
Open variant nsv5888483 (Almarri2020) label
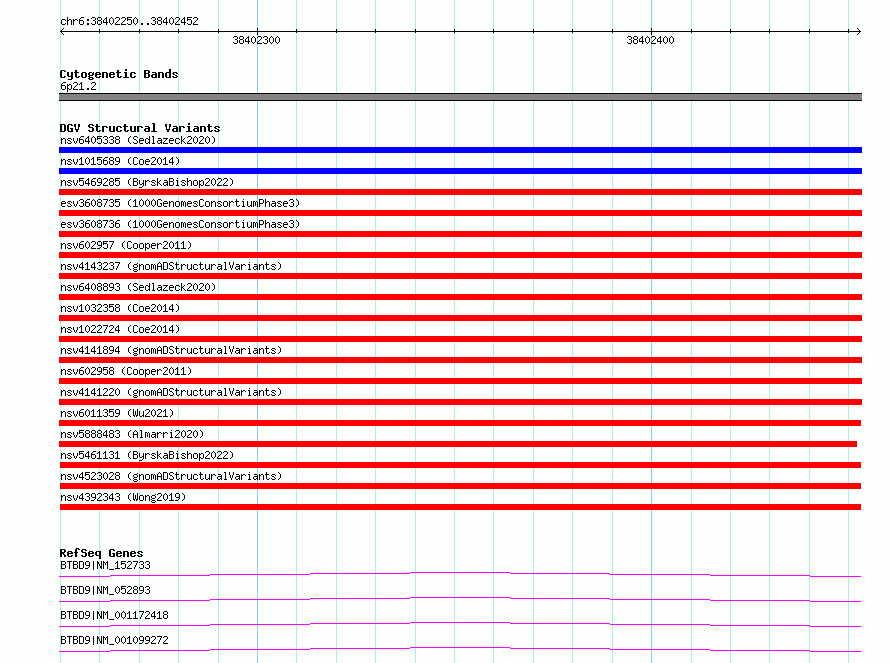click(132, 434)
